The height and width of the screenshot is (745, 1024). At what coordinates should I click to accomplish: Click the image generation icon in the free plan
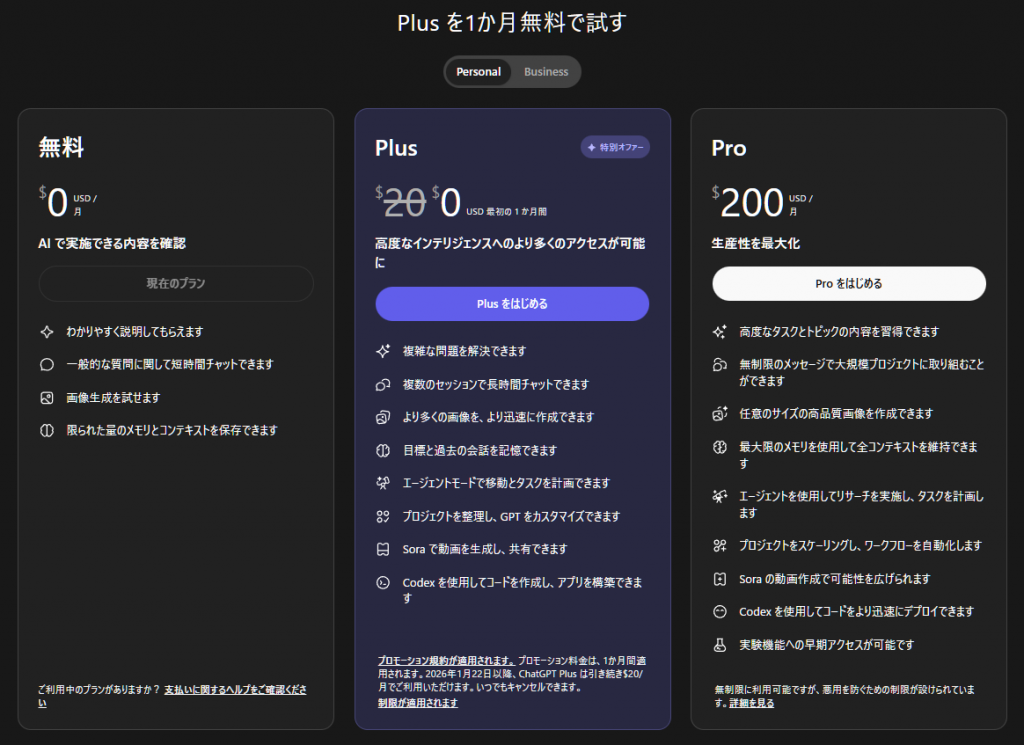(46, 398)
